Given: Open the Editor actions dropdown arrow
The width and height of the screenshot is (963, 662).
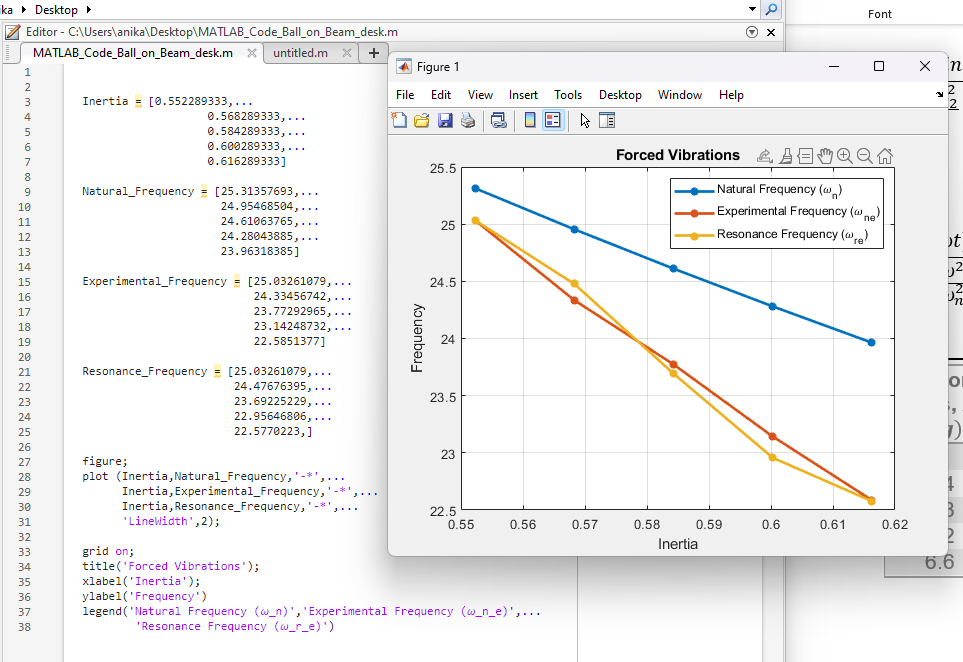Looking at the screenshot, I should 752,32.
